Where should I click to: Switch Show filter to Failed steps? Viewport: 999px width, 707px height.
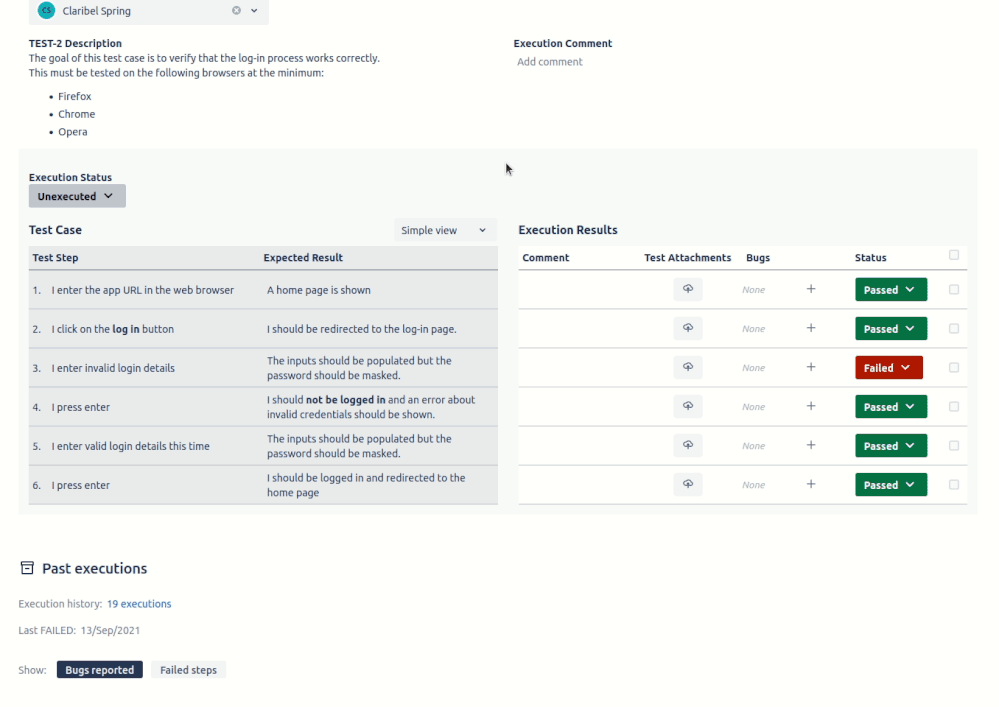pos(187,669)
